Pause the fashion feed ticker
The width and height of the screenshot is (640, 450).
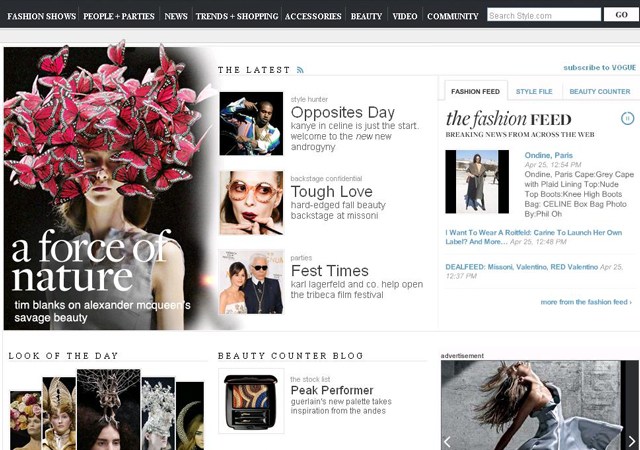[627, 119]
